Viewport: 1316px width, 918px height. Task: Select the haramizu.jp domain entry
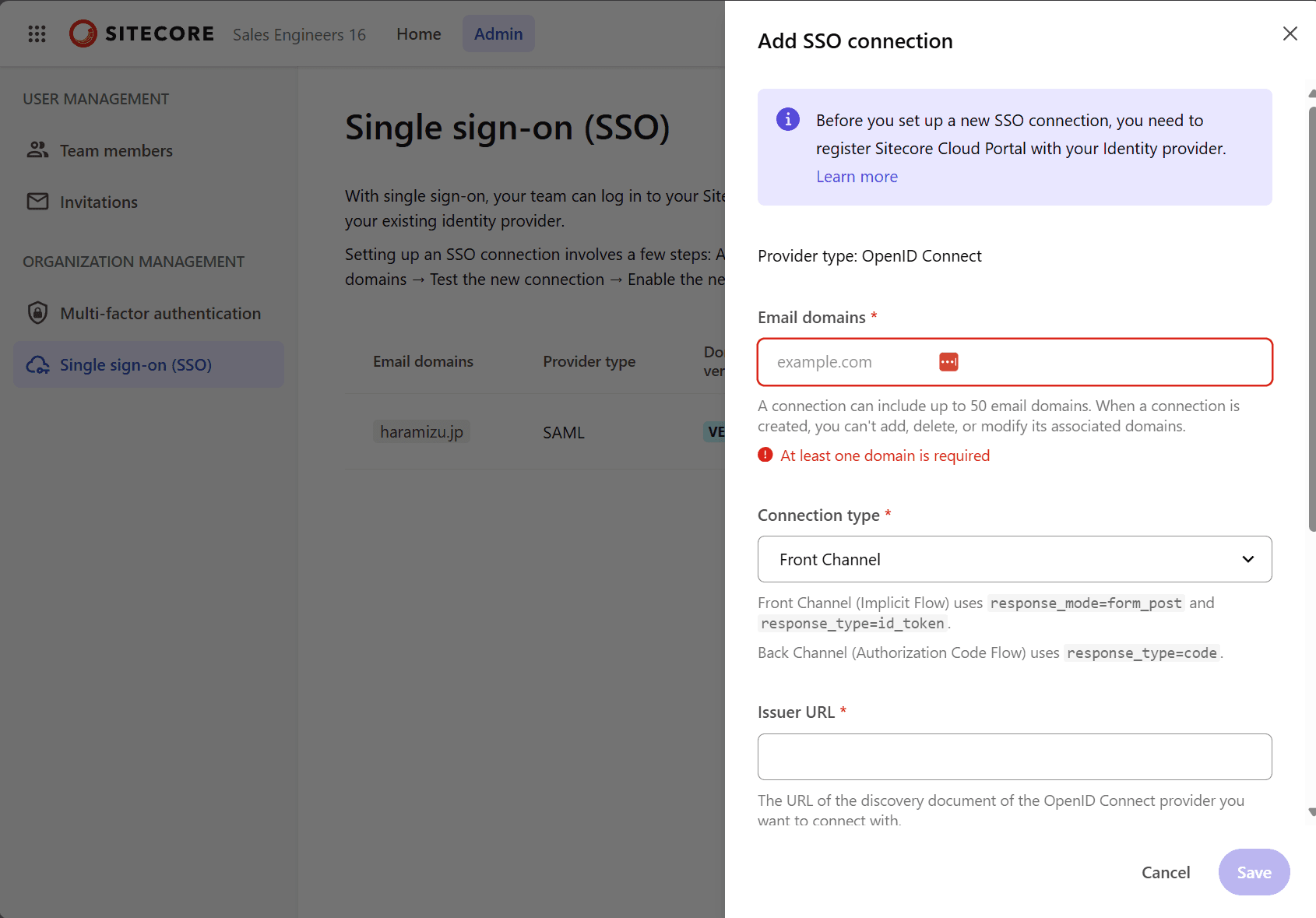[421, 432]
